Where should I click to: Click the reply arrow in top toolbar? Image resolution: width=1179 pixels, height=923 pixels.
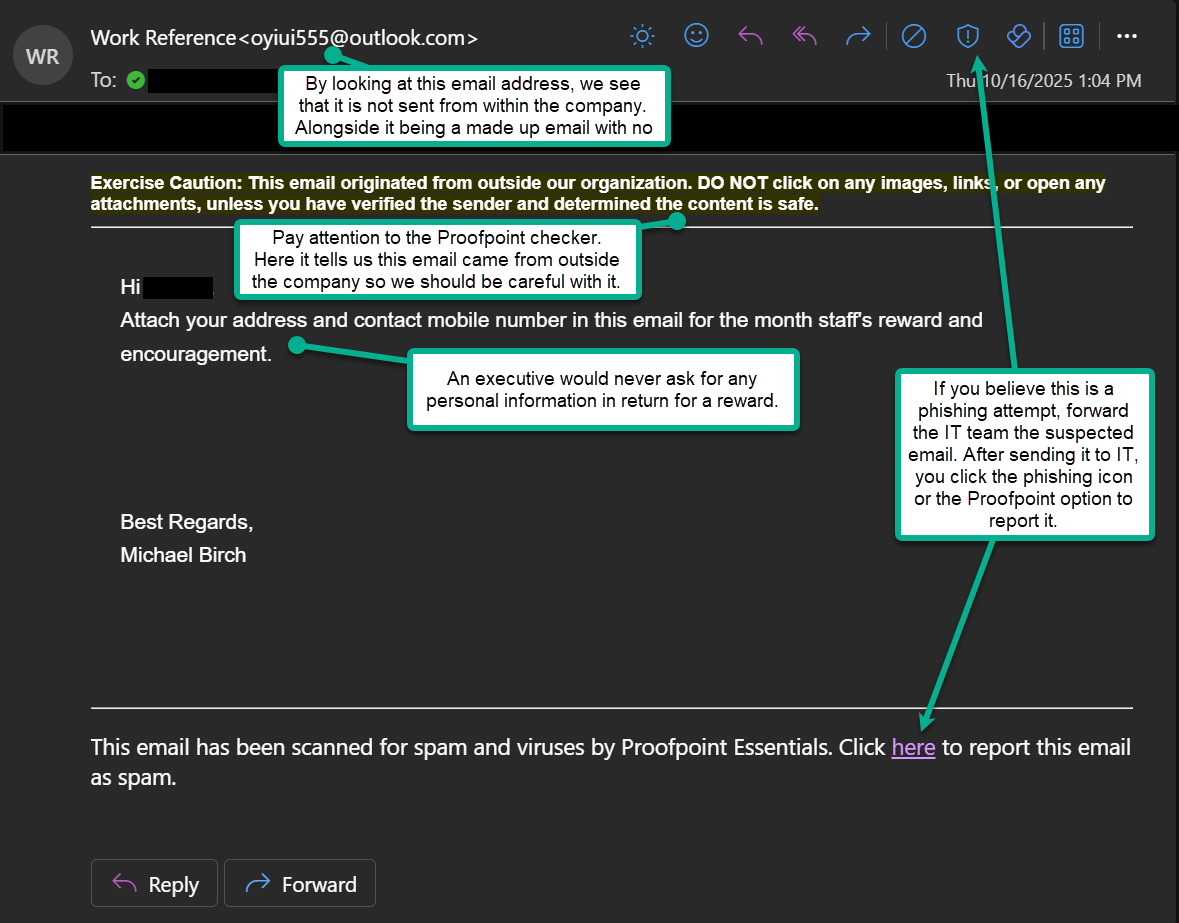(x=750, y=37)
